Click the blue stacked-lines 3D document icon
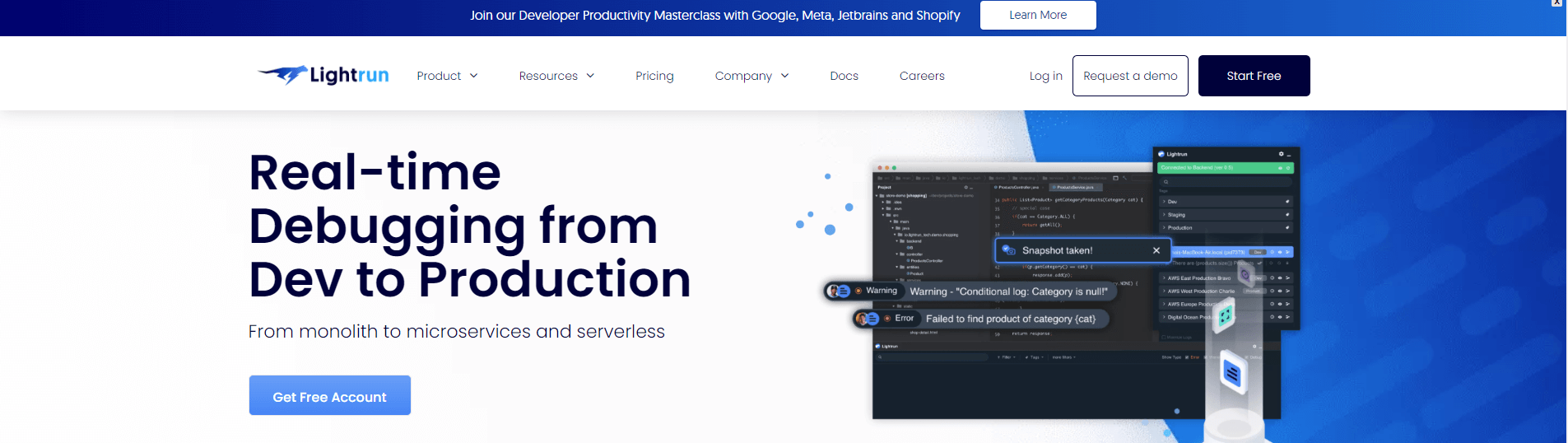Viewport: 1568px width, 443px height. (1231, 373)
